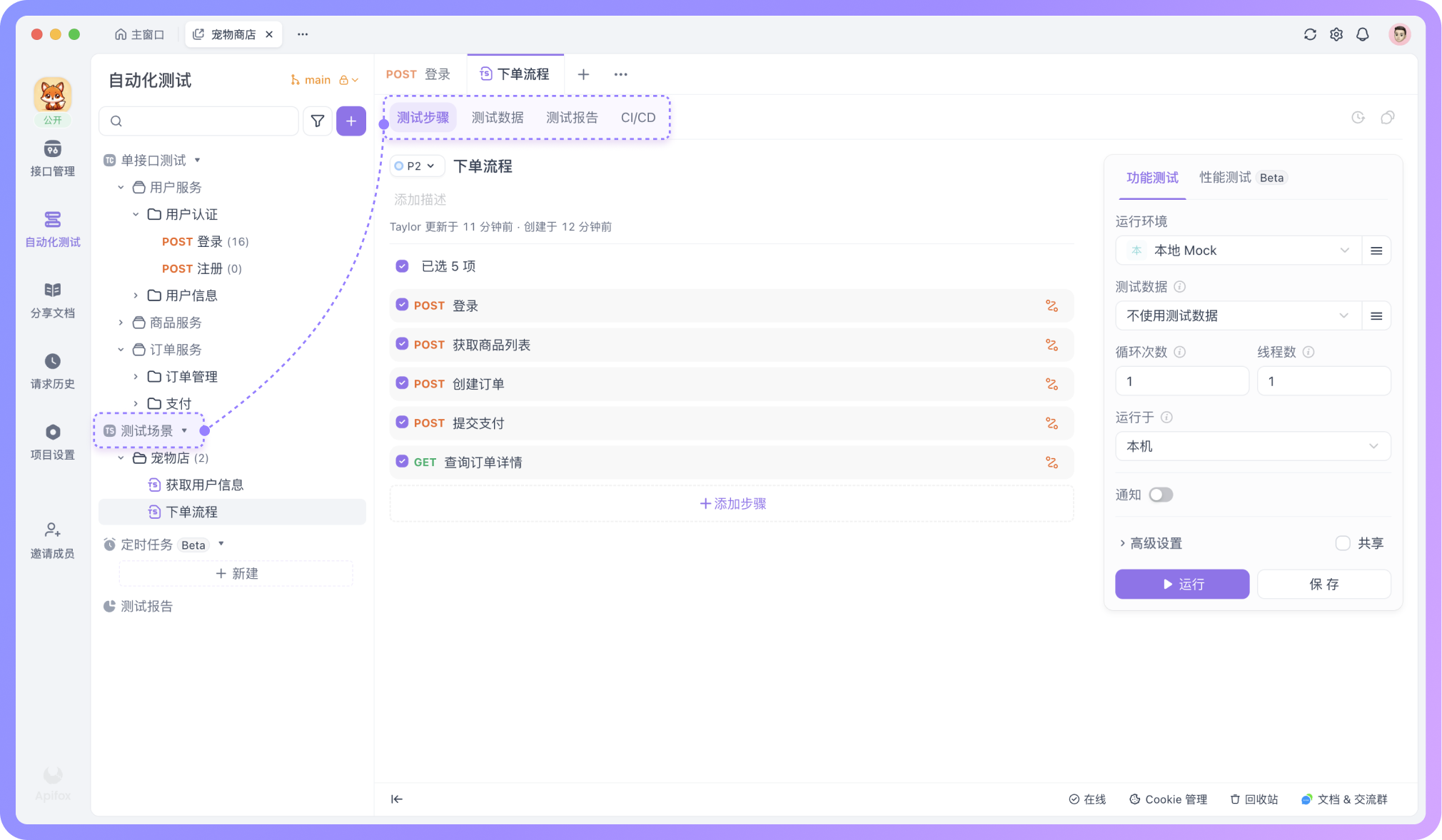Open the 接口管理 sidebar panel
This screenshot has width=1442, height=840.
click(52, 158)
